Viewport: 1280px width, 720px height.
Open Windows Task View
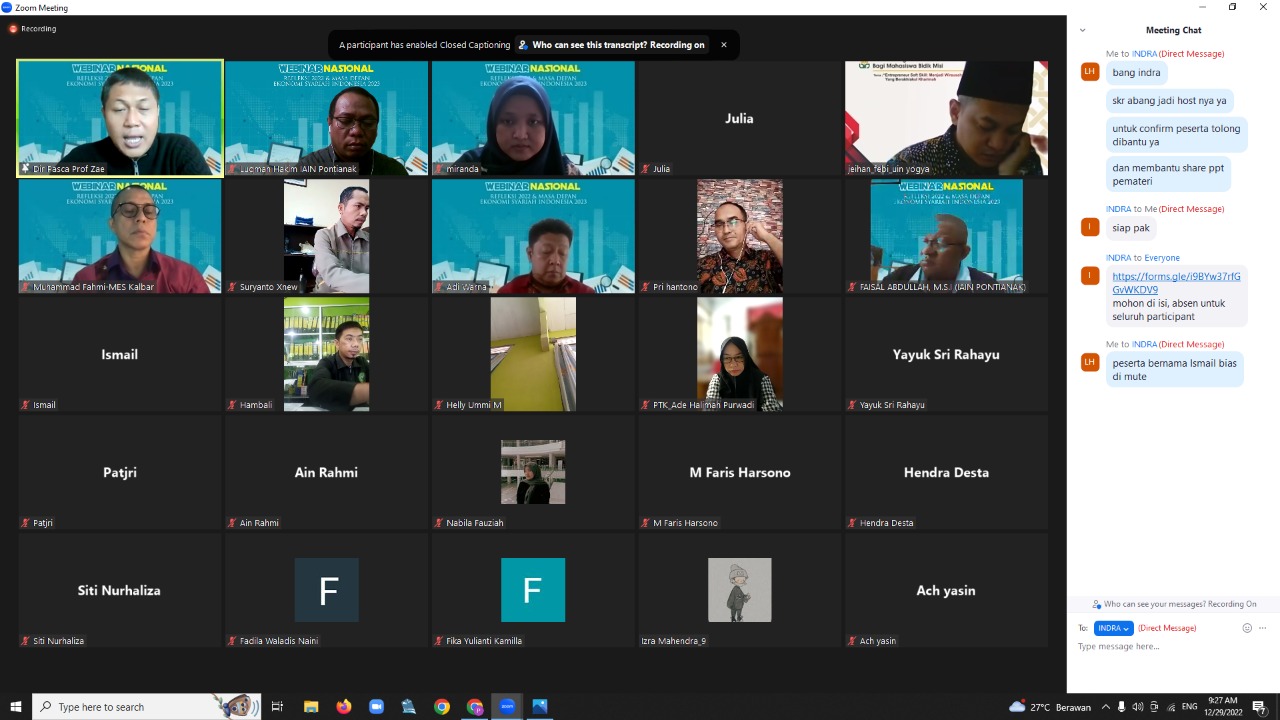278,707
